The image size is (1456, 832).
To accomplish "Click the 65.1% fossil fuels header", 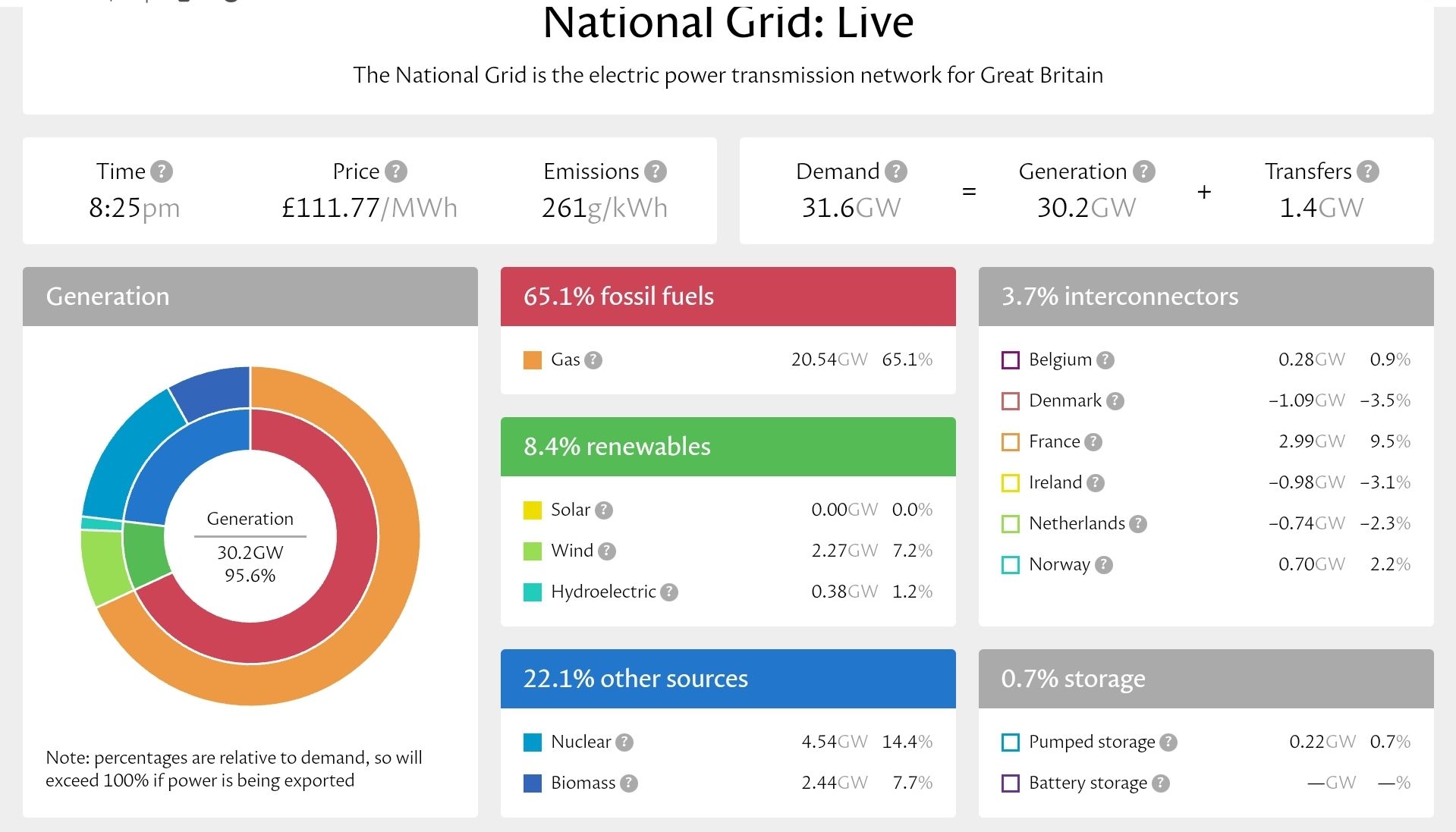I will 728,297.
